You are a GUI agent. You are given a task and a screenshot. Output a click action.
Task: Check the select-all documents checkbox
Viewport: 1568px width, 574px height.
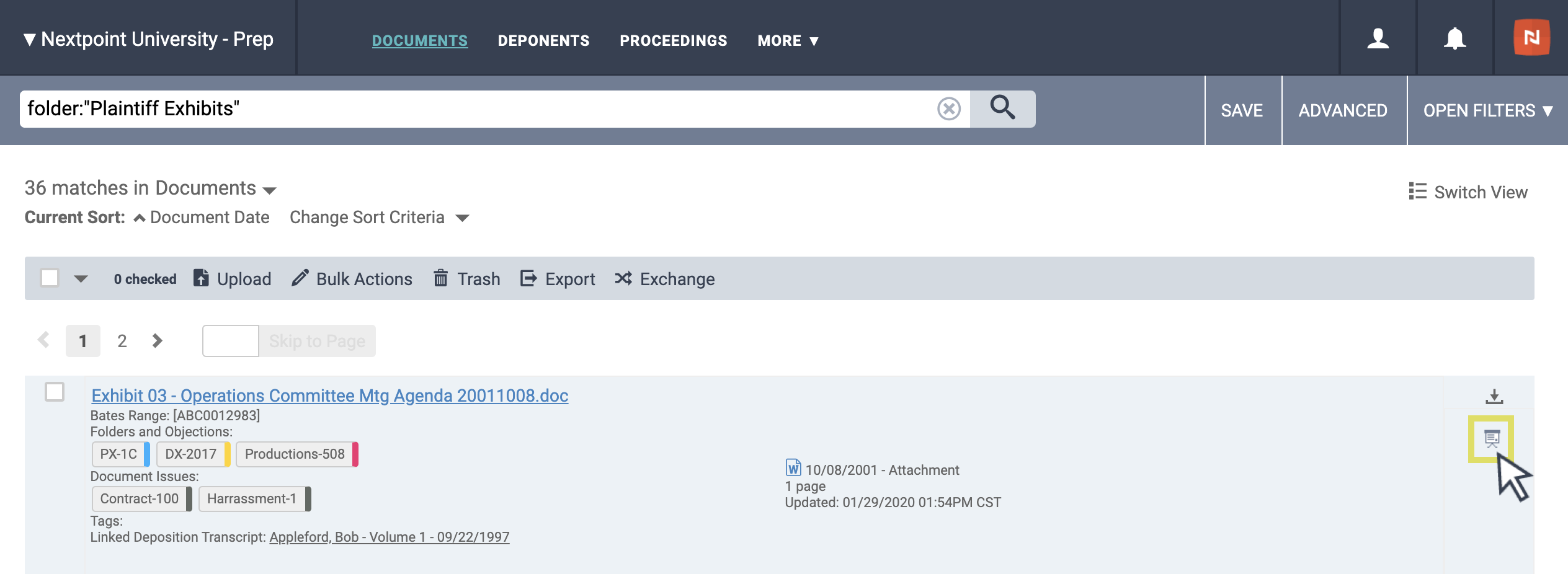click(x=50, y=278)
